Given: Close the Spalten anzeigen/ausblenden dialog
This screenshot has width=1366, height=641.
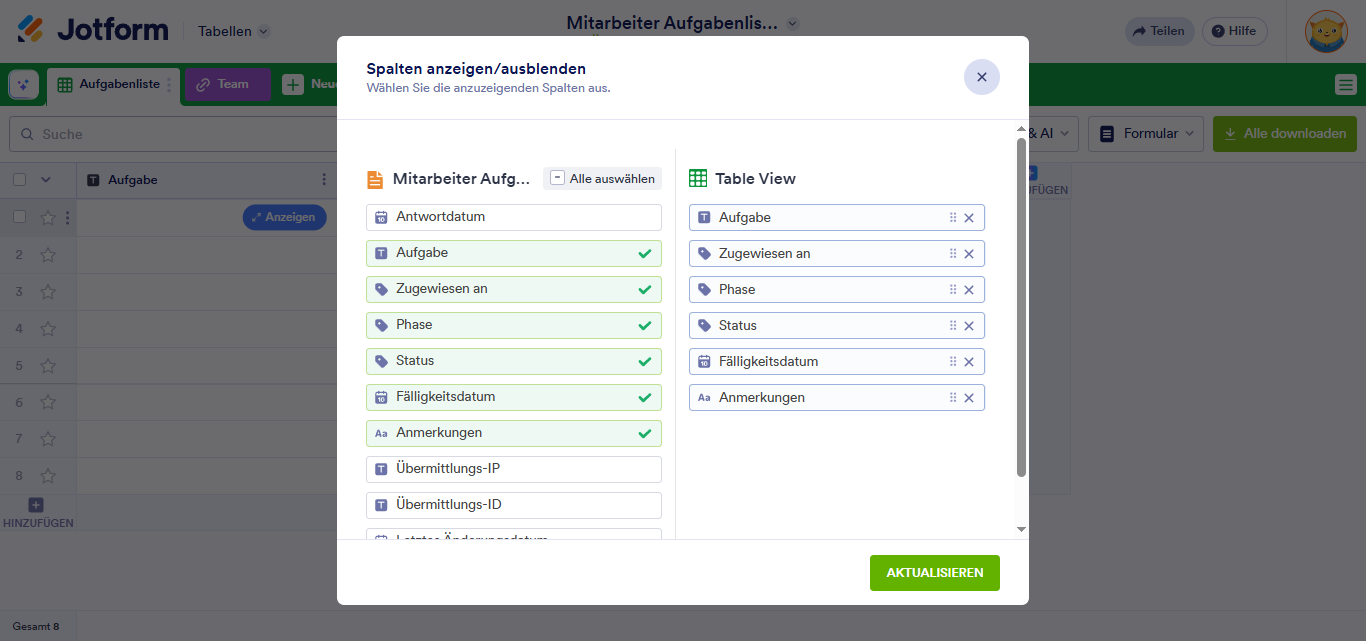Looking at the screenshot, I should [981, 77].
